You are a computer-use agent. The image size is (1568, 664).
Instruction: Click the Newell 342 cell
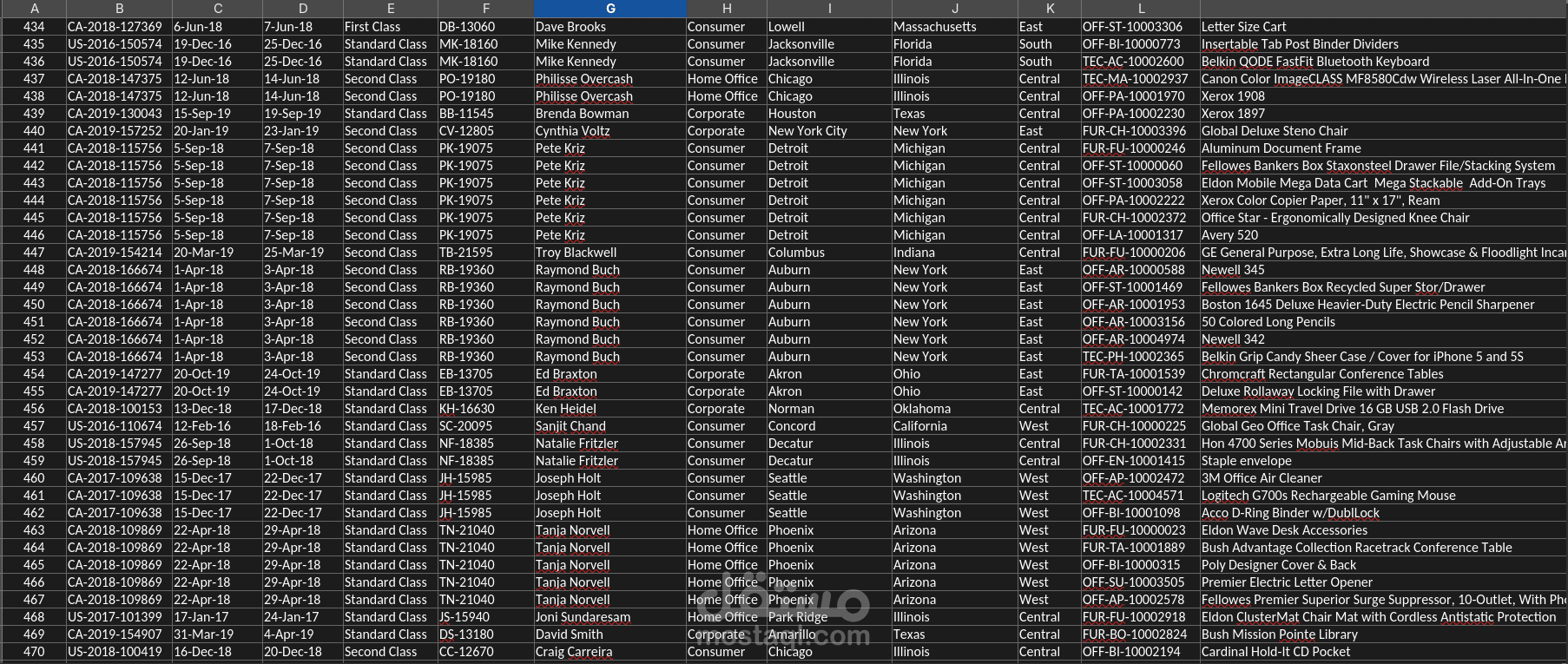pyautogui.click(x=1383, y=339)
